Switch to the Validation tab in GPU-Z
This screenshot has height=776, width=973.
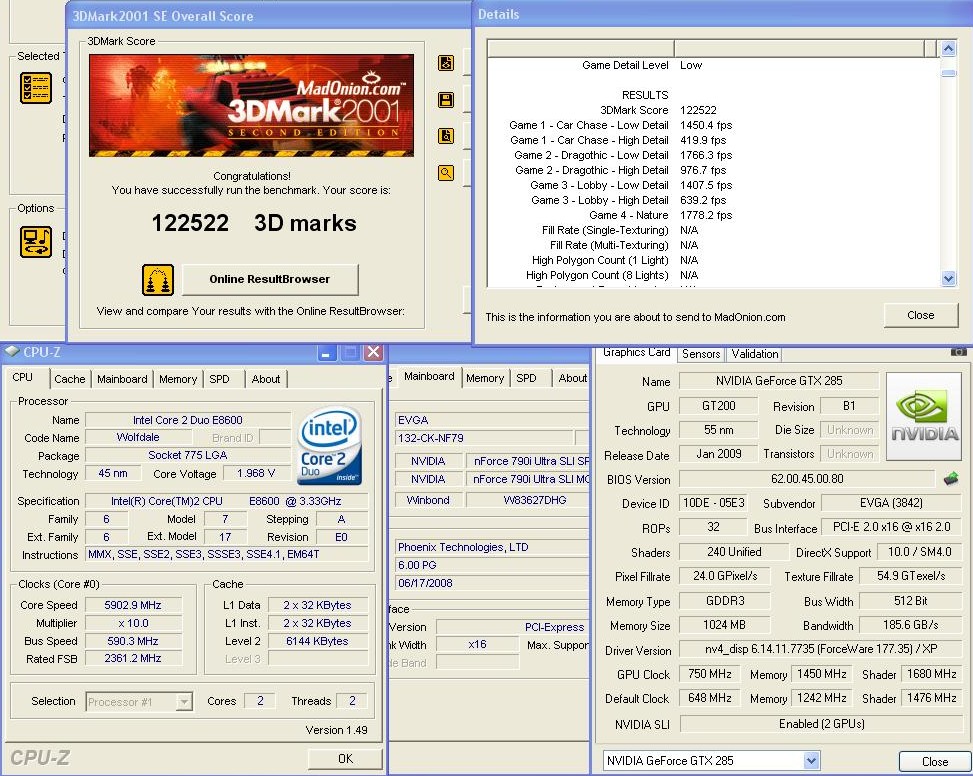tap(755, 354)
